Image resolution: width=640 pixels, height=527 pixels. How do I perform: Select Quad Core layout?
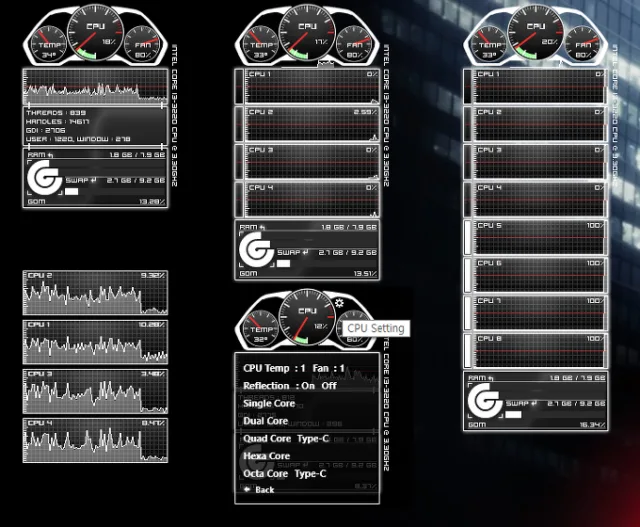tap(267, 438)
